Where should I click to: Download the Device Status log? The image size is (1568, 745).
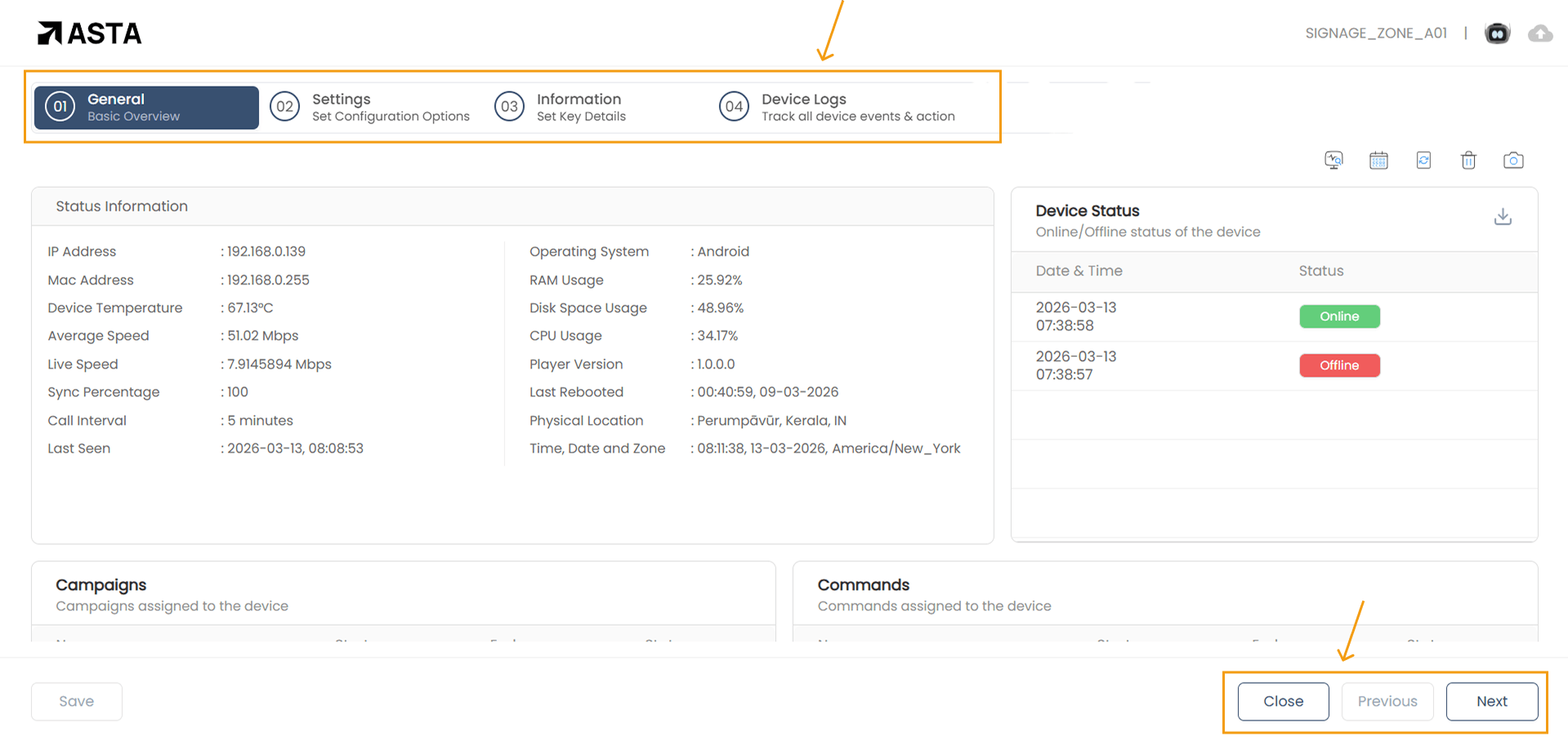1503,216
